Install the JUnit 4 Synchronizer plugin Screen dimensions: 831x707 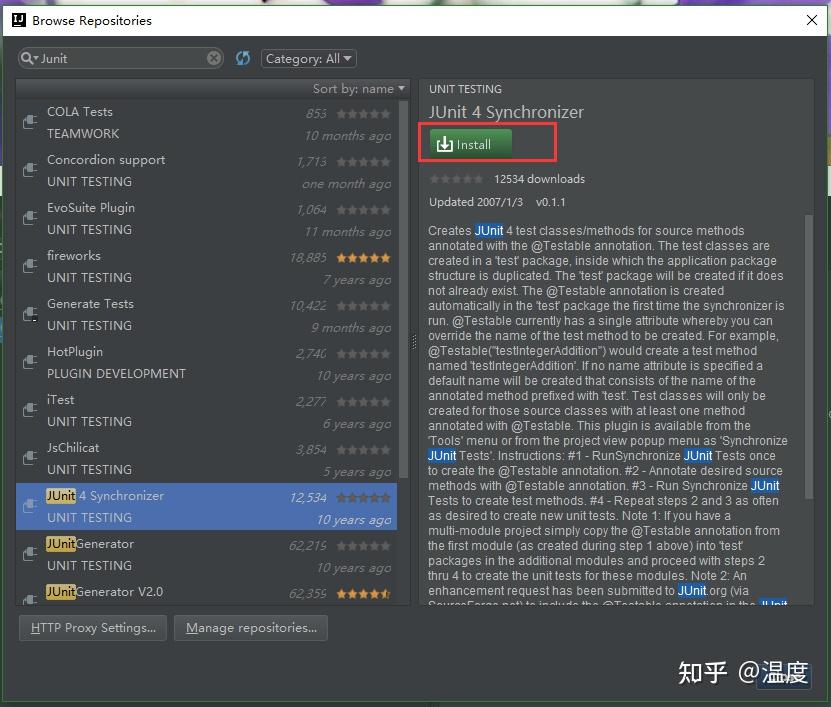pyautogui.click(x=469, y=143)
